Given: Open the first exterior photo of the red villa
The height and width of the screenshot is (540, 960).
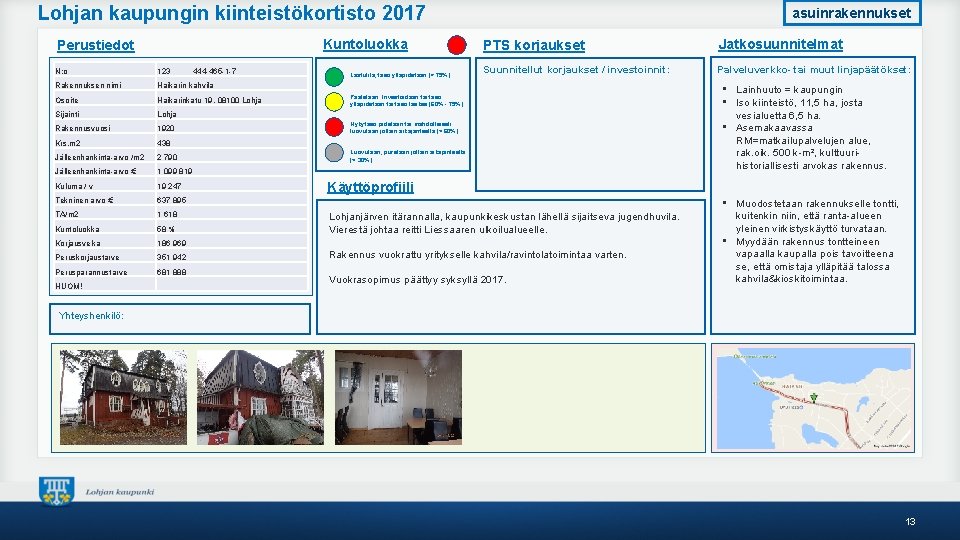Looking at the screenshot, I should pyautogui.click(x=123, y=397).
